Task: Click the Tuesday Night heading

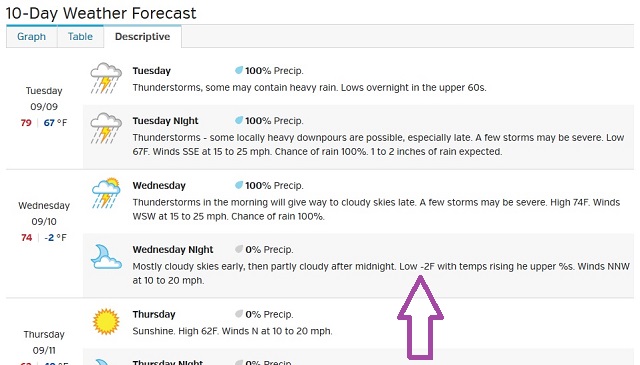Action: pos(165,121)
